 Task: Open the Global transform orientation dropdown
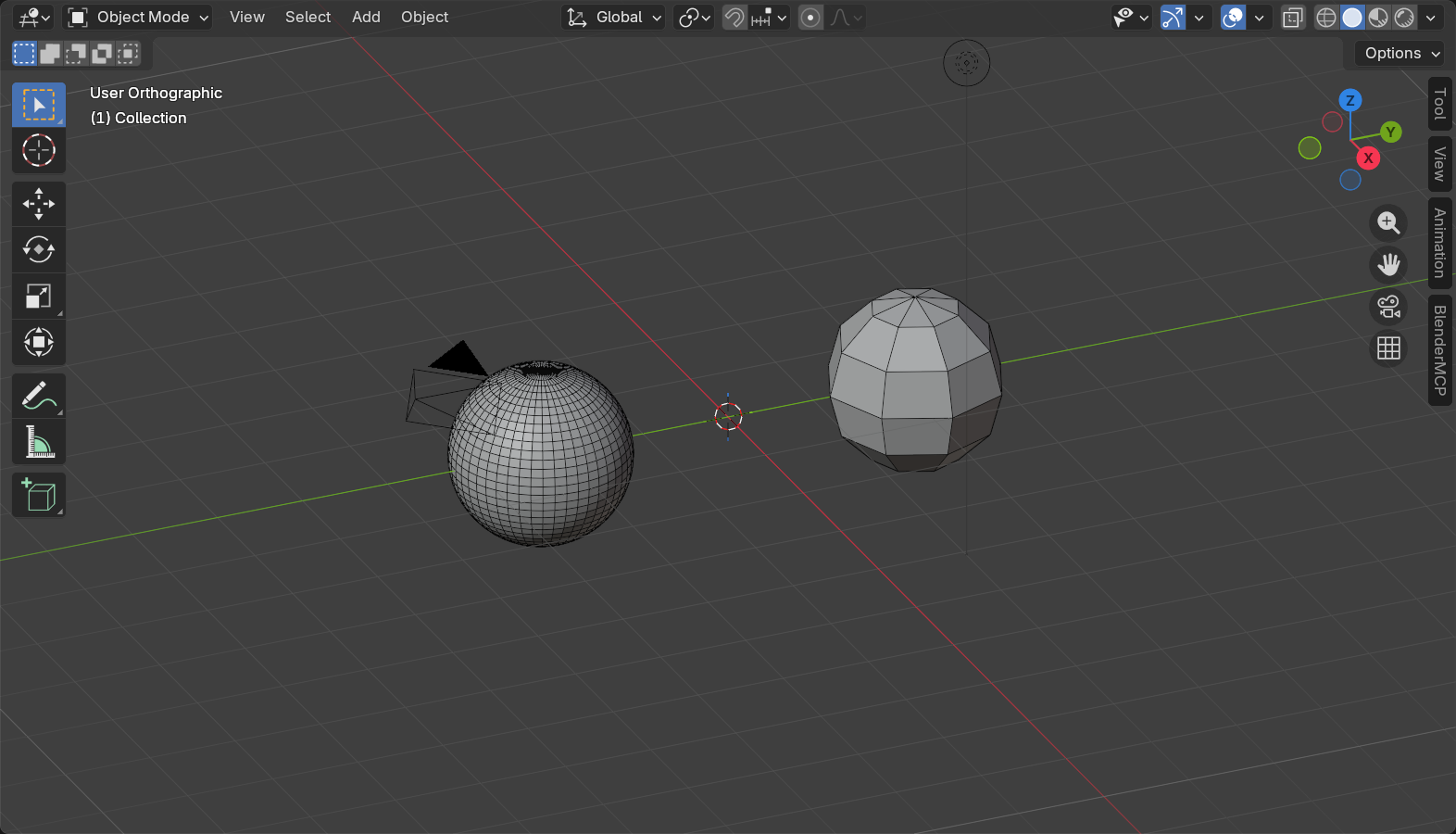pos(613,17)
